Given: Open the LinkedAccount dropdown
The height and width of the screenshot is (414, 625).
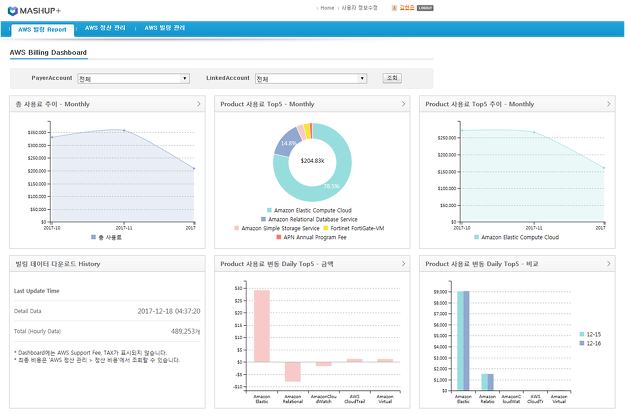Looking at the screenshot, I should click(x=311, y=78).
